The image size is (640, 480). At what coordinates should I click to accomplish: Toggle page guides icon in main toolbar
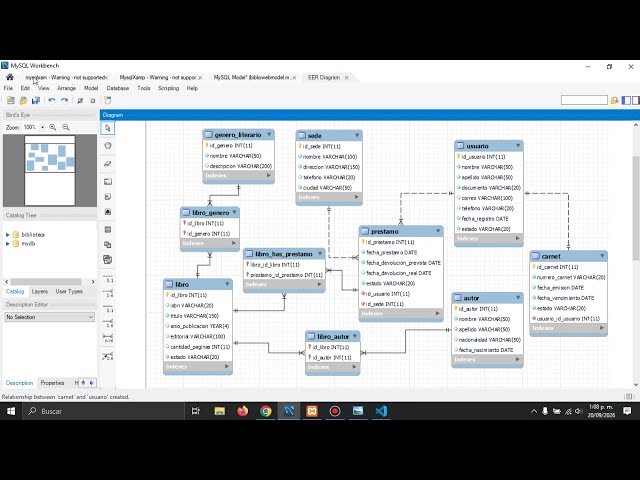[93, 100]
